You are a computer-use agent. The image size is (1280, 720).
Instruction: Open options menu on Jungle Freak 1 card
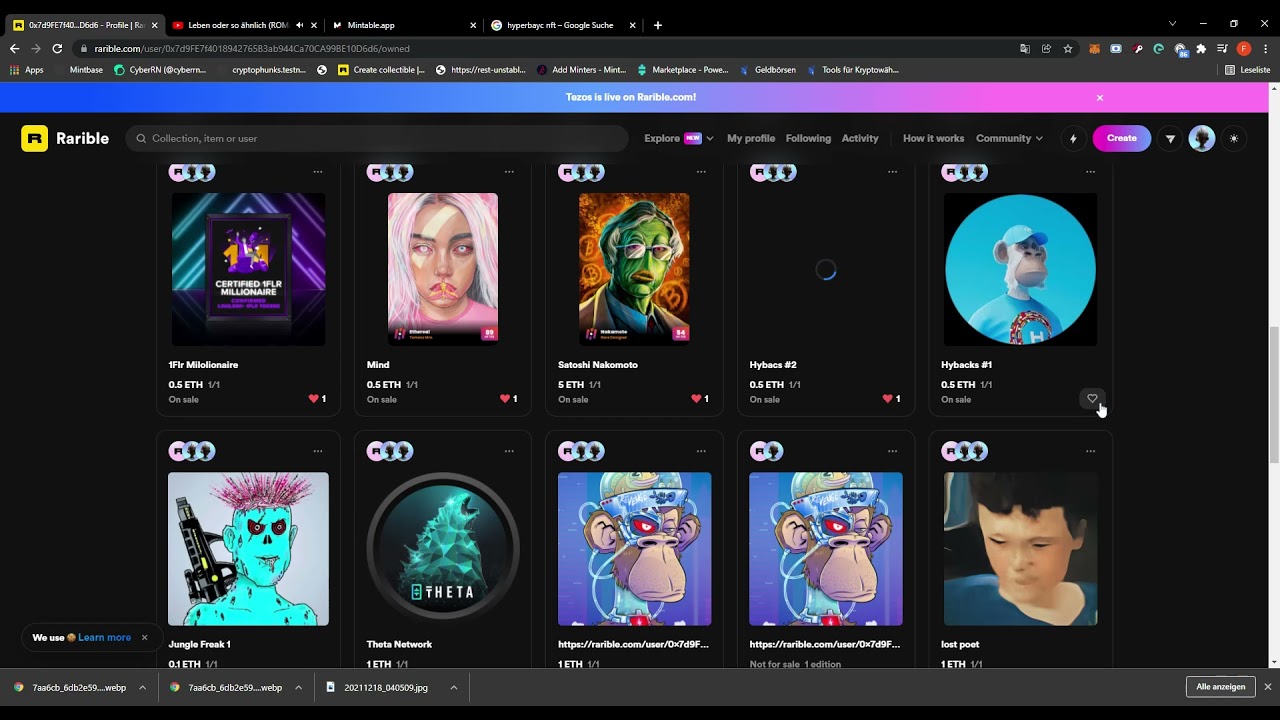click(x=318, y=451)
